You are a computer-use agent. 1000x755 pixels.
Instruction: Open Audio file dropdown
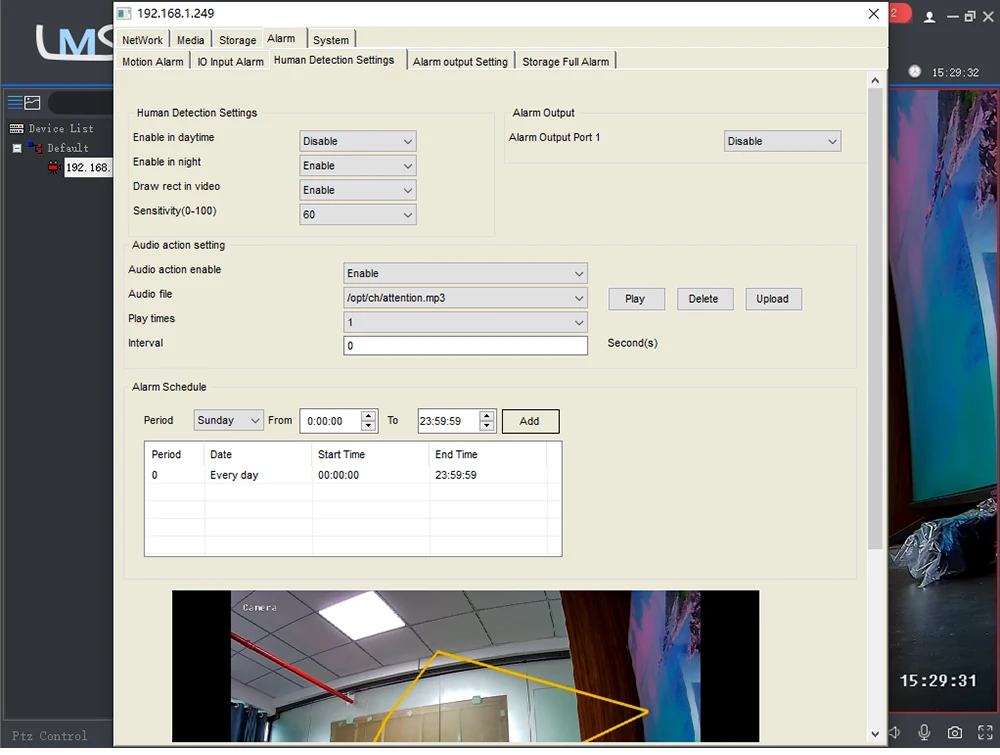pos(465,298)
